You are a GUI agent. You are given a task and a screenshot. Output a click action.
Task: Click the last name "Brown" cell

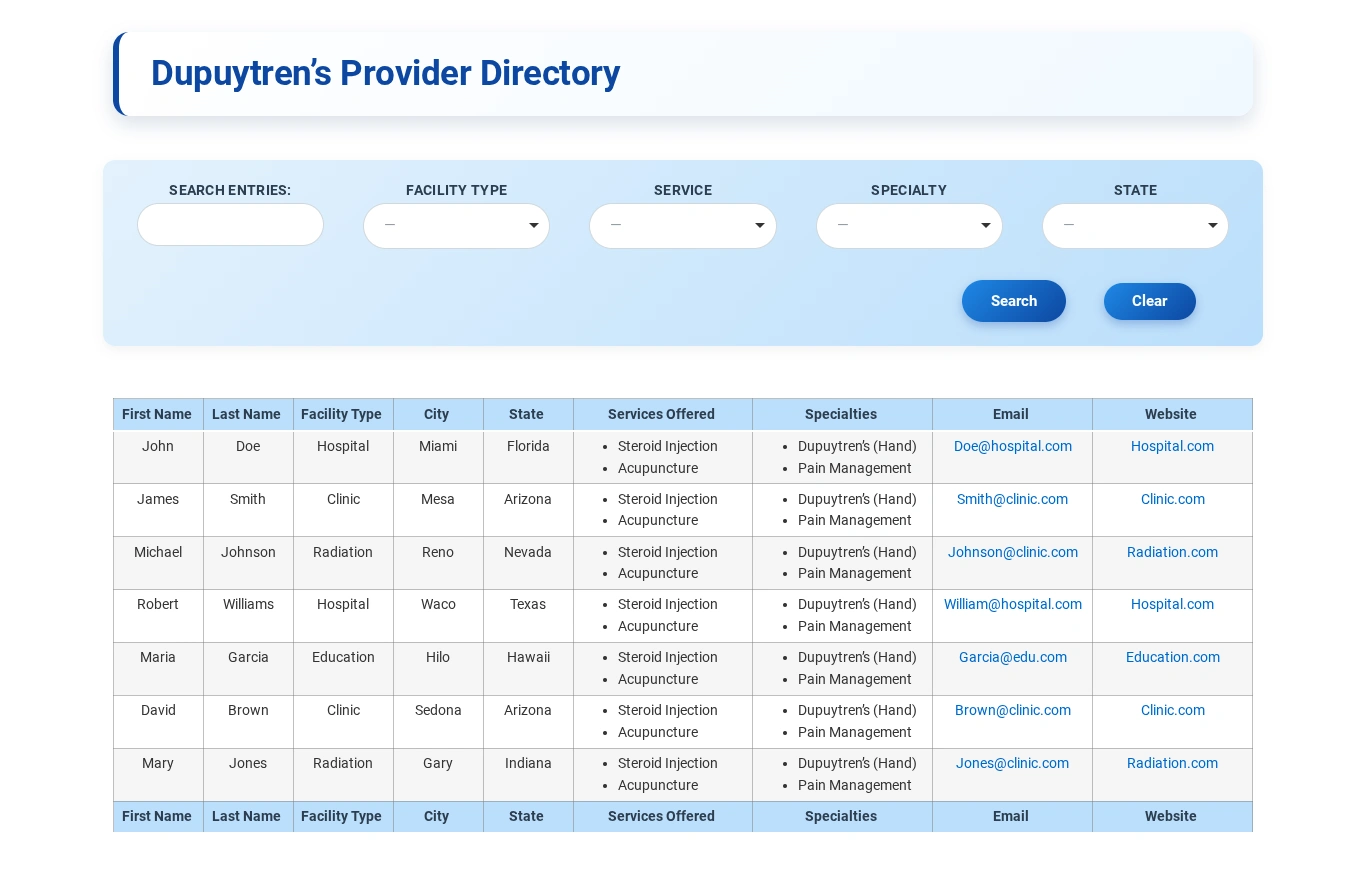point(248,722)
